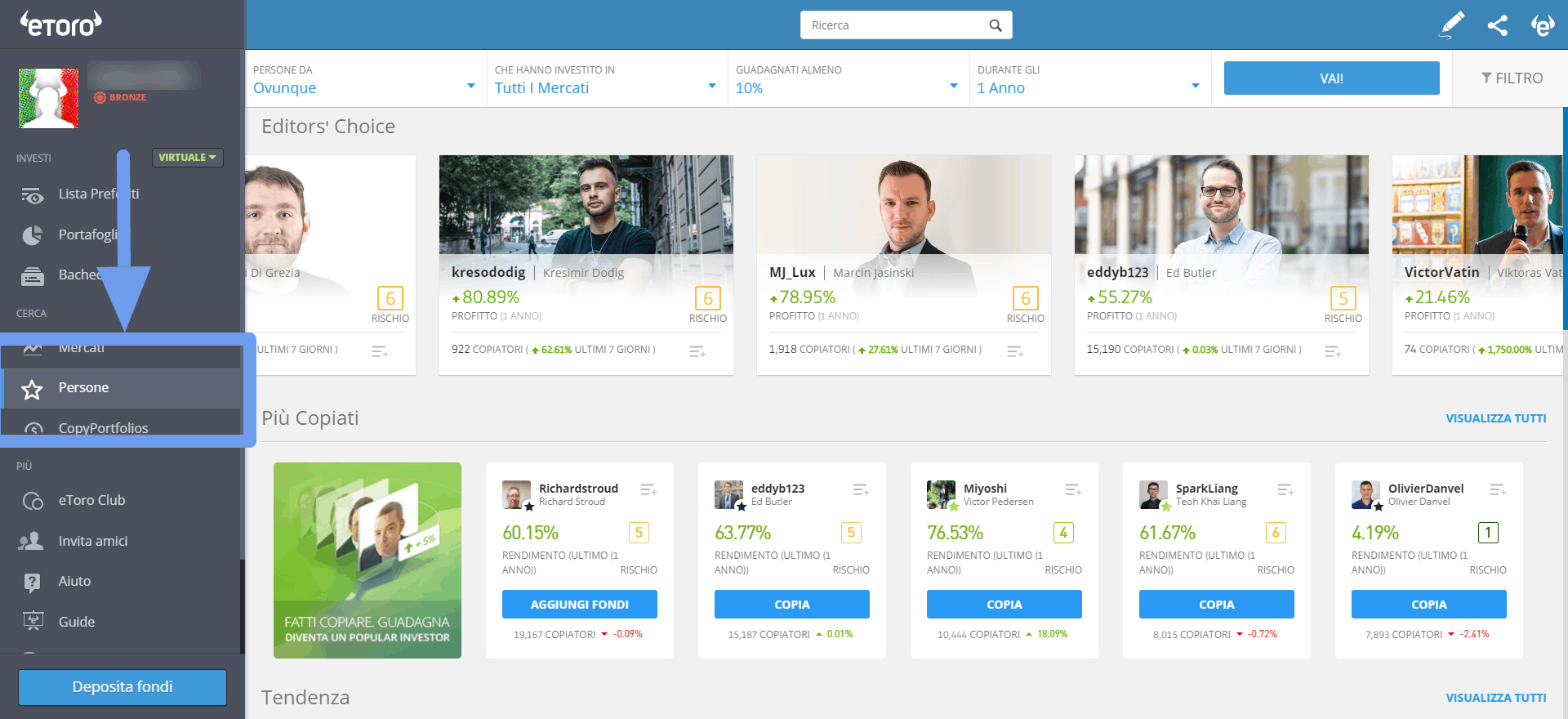Screen dimensions: 1568x719
Task: Click COPIA for eddyb123
Action: point(792,605)
